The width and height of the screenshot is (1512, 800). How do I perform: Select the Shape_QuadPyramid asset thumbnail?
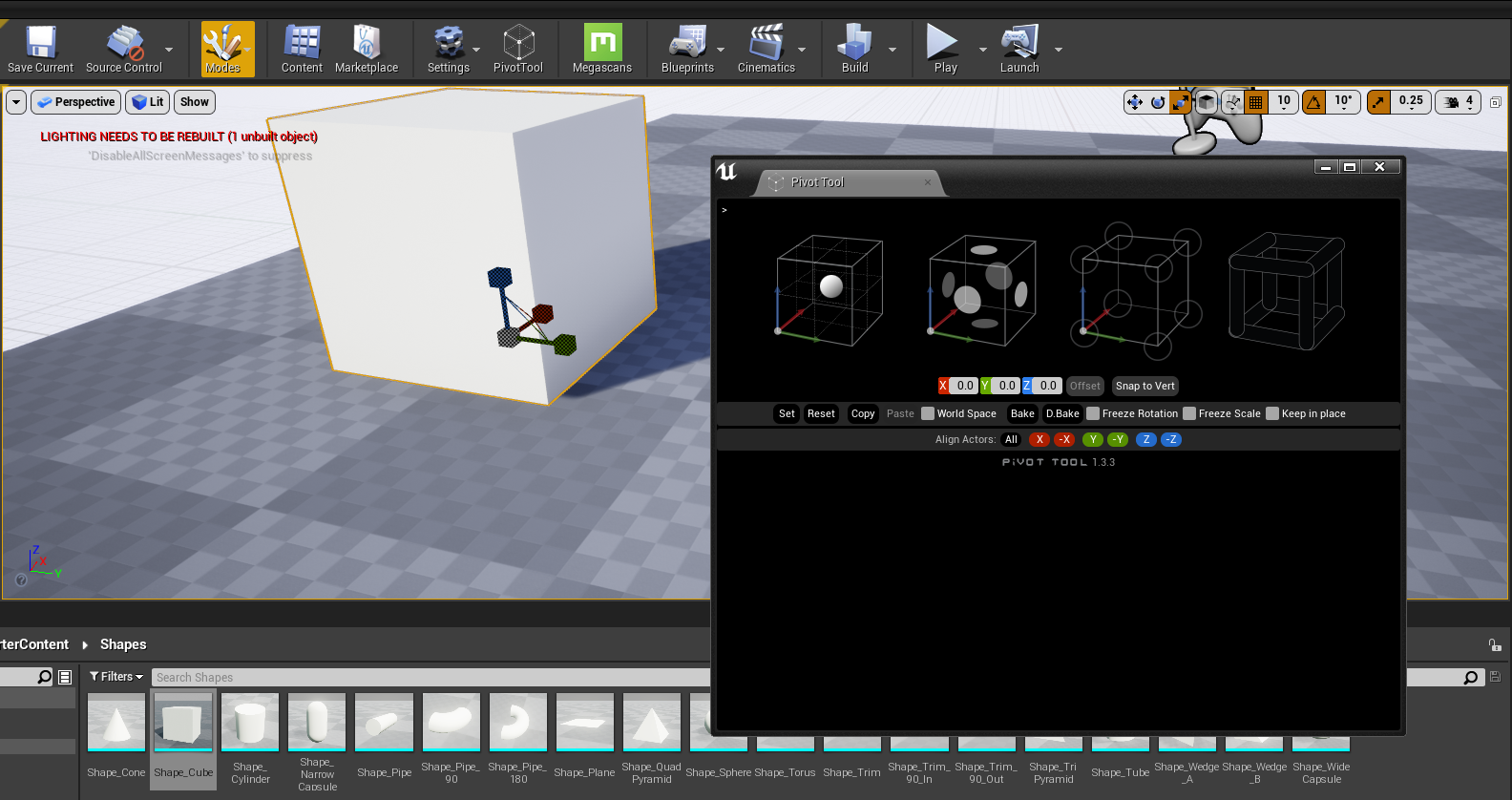(x=651, y=722)
